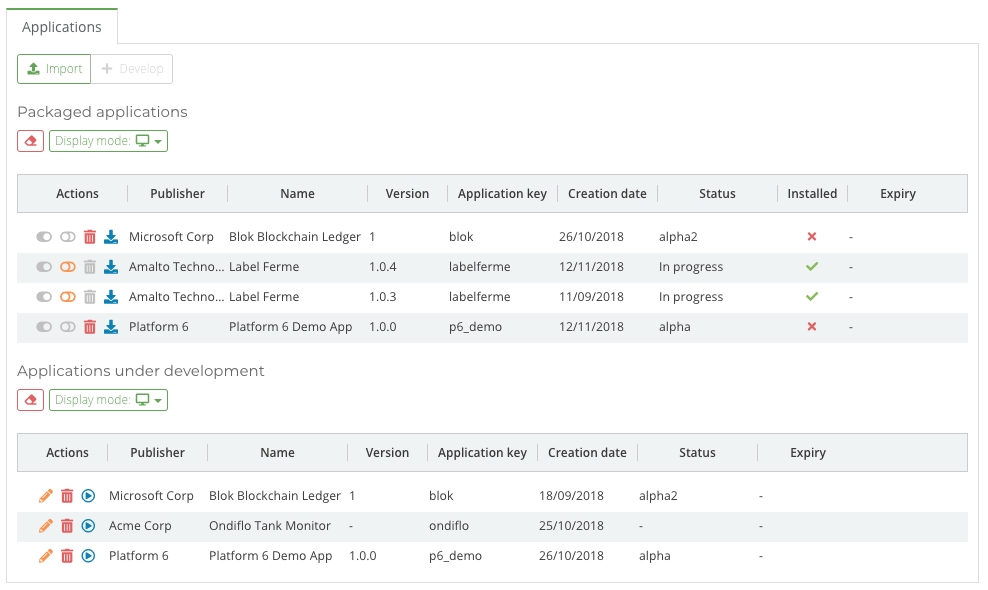The image size is (988, 590).
Task: Select the Applications tab
Action: (x=63, y=27)
